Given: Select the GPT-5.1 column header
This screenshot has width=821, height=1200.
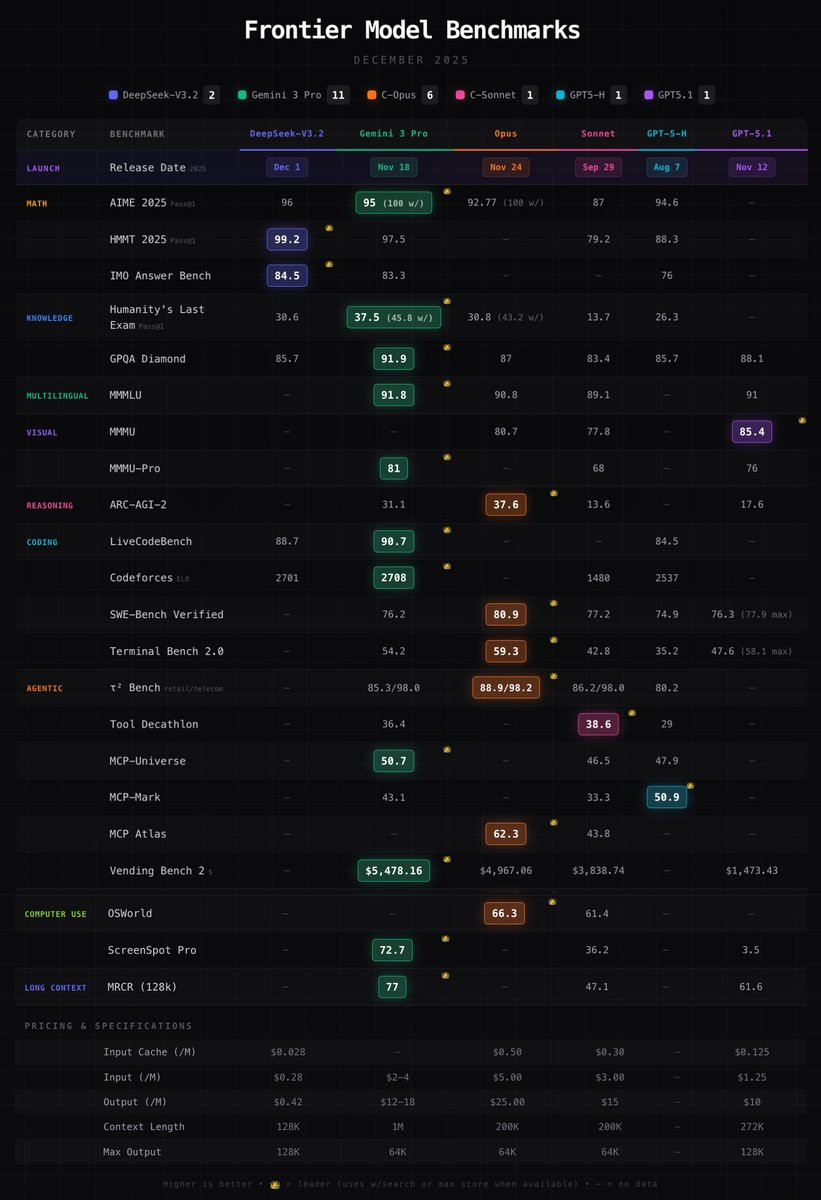Looking at the screenshot, I should (751, 133).
